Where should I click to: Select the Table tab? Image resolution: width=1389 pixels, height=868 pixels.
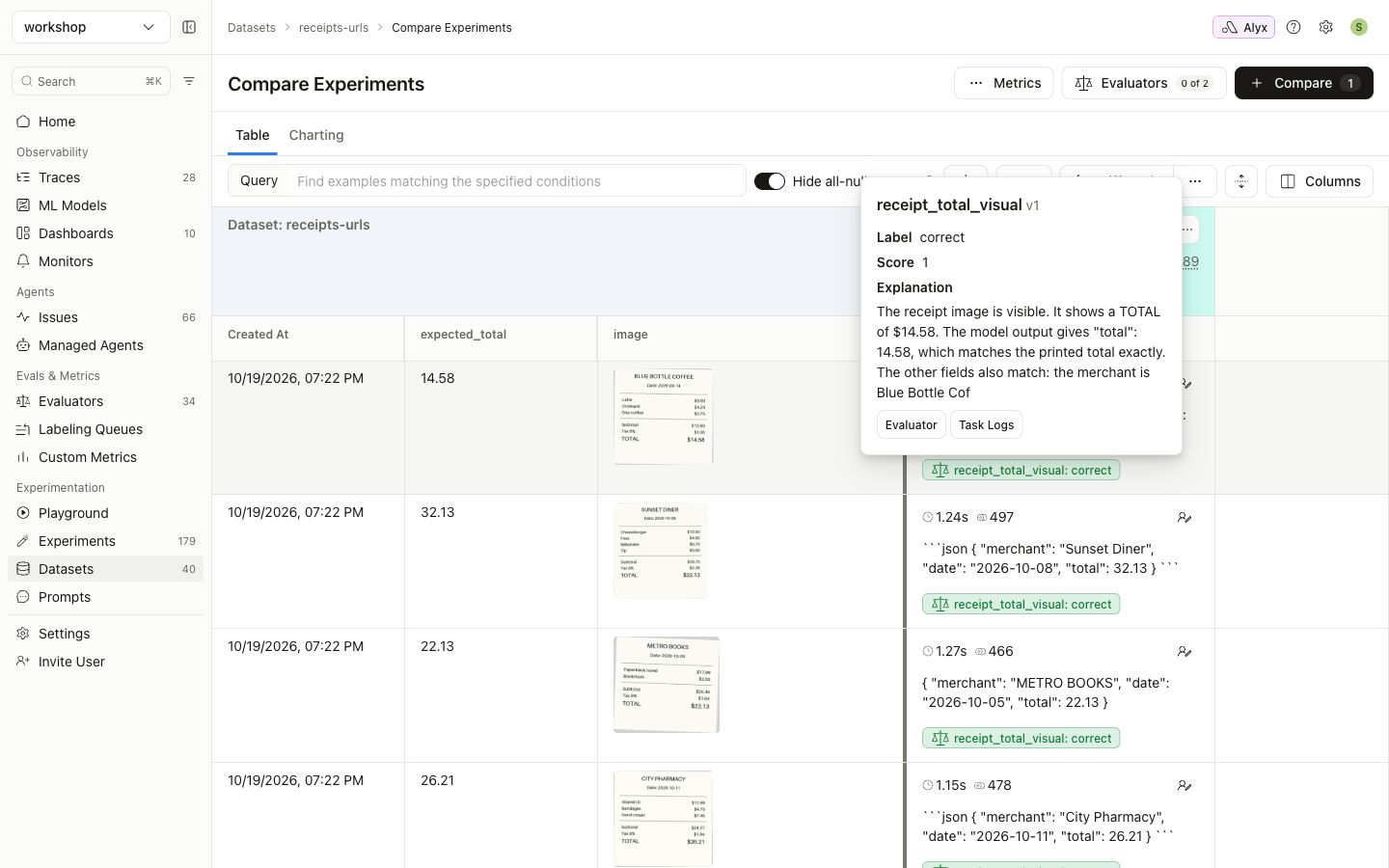pos(253,135)
